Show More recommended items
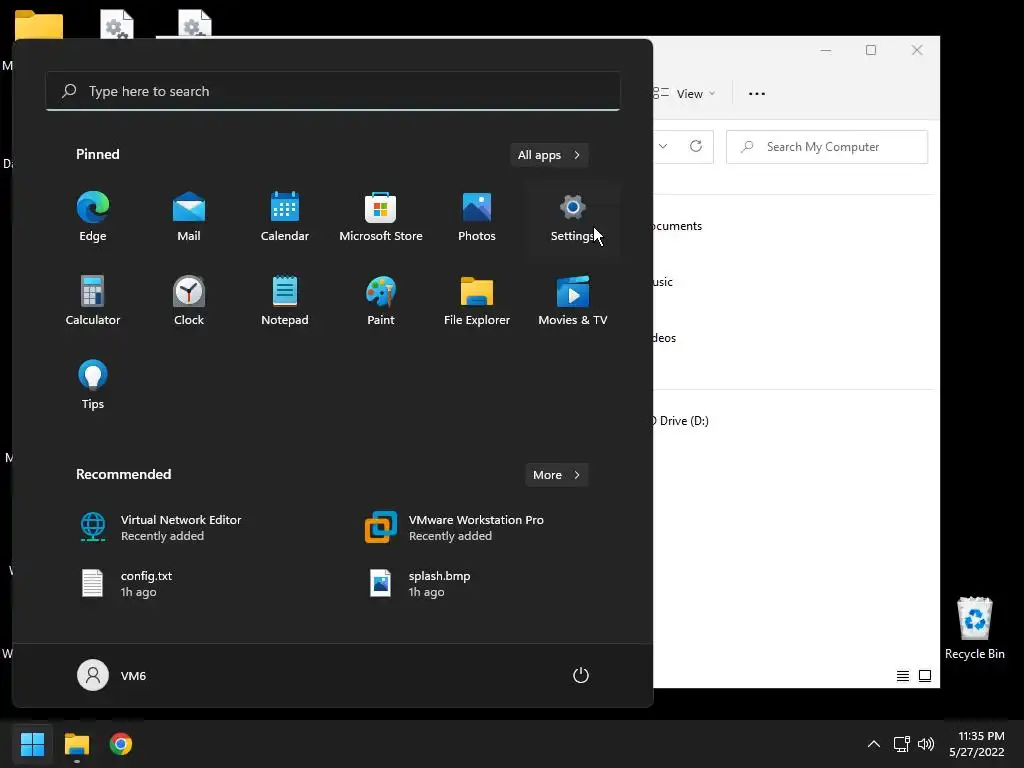 pyautogui.click(x=556, y=475)
